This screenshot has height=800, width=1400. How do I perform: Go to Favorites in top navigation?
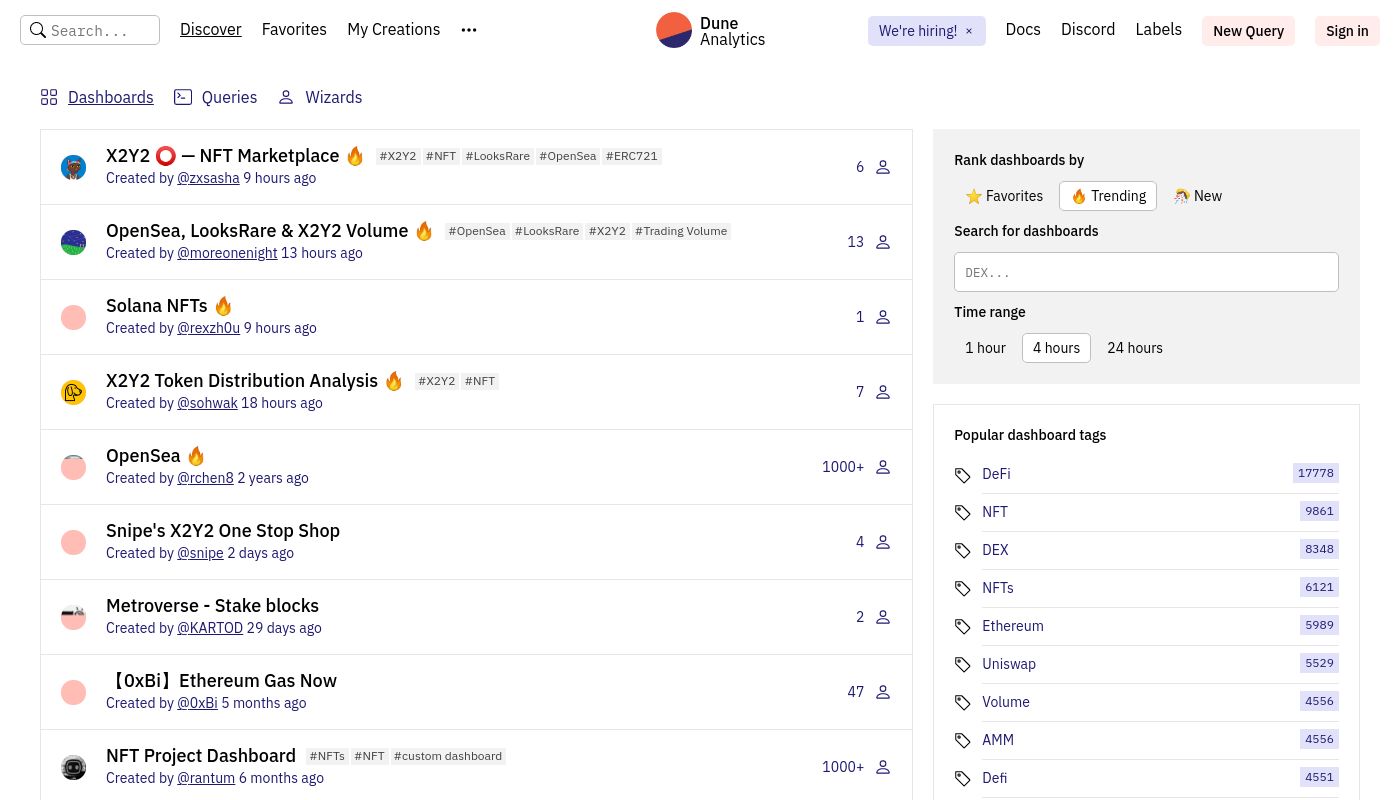click(294, 30)
